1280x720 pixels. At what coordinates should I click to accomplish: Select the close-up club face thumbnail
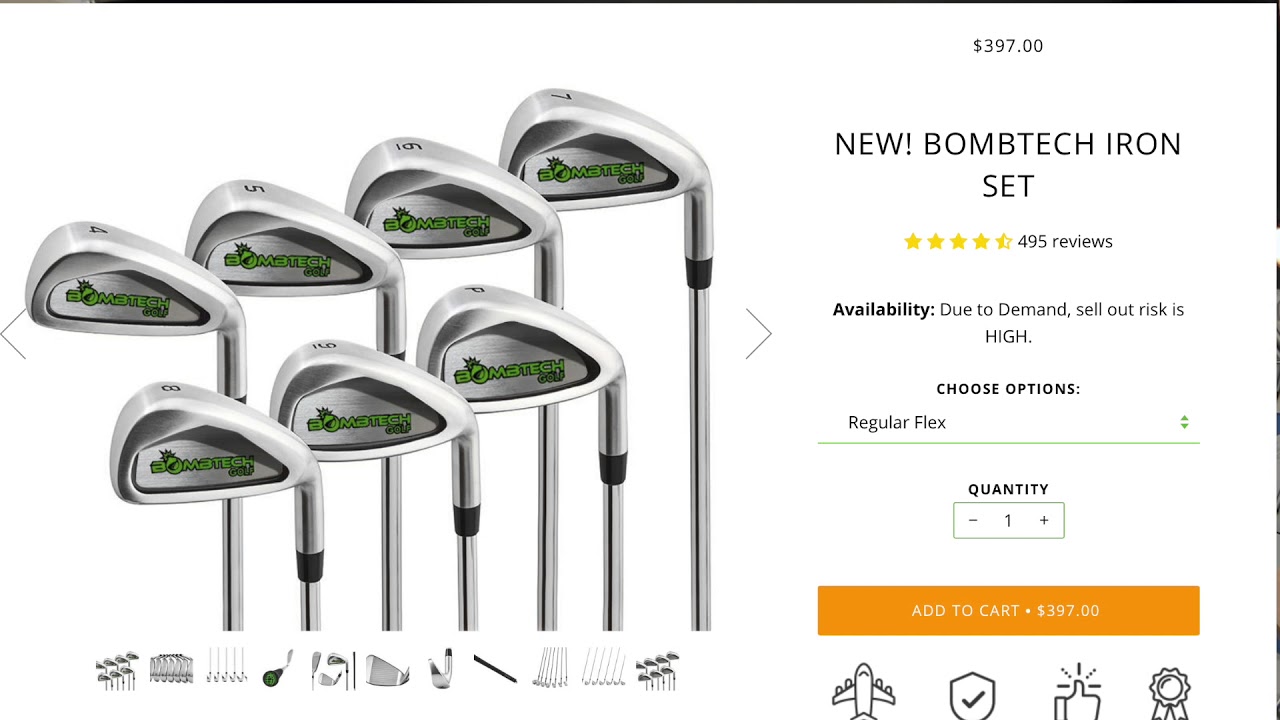pos(387,669)
